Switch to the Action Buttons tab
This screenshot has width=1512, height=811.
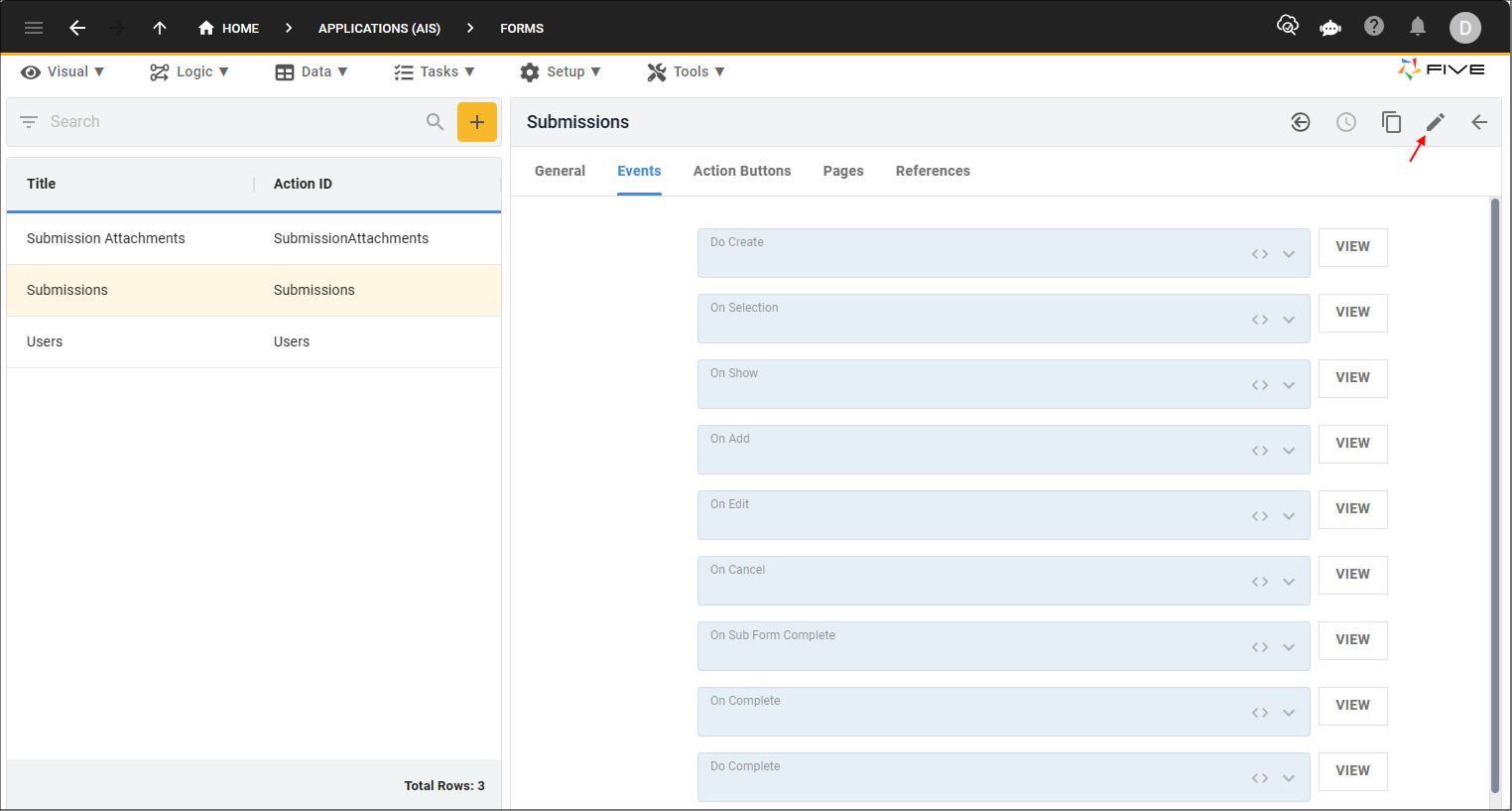741,171
